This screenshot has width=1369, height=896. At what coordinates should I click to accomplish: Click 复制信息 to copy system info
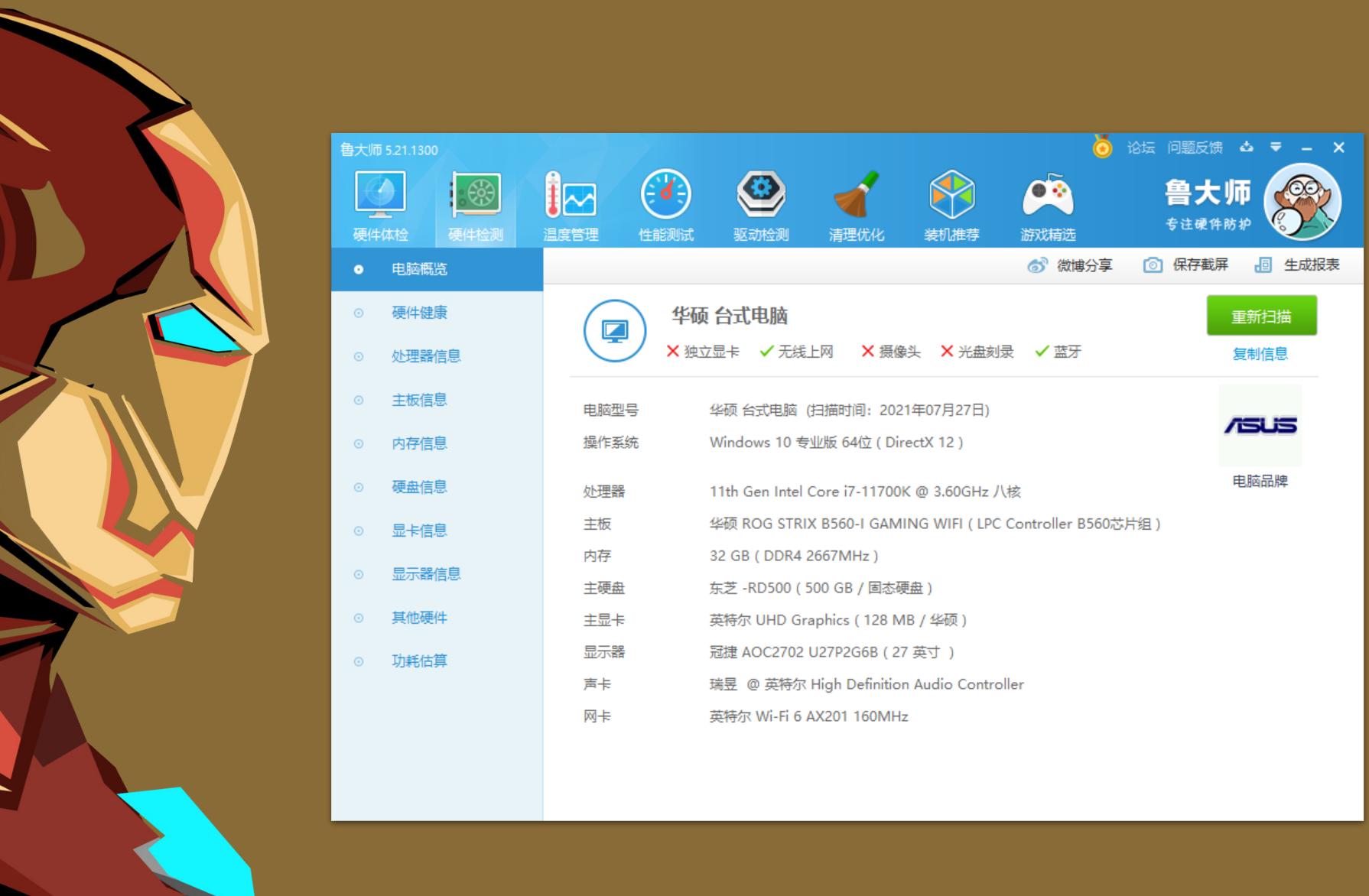point(1261,353)
